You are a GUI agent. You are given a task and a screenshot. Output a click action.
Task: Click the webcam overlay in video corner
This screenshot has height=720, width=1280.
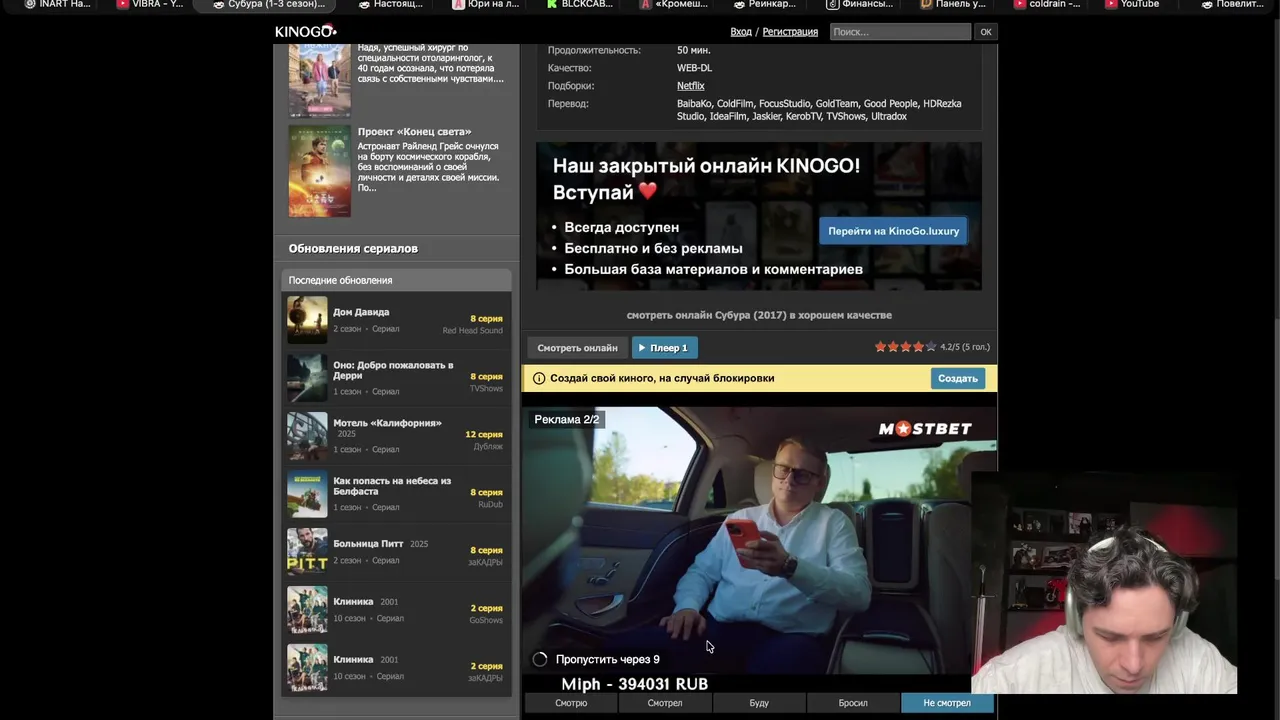coord(1104,582)
